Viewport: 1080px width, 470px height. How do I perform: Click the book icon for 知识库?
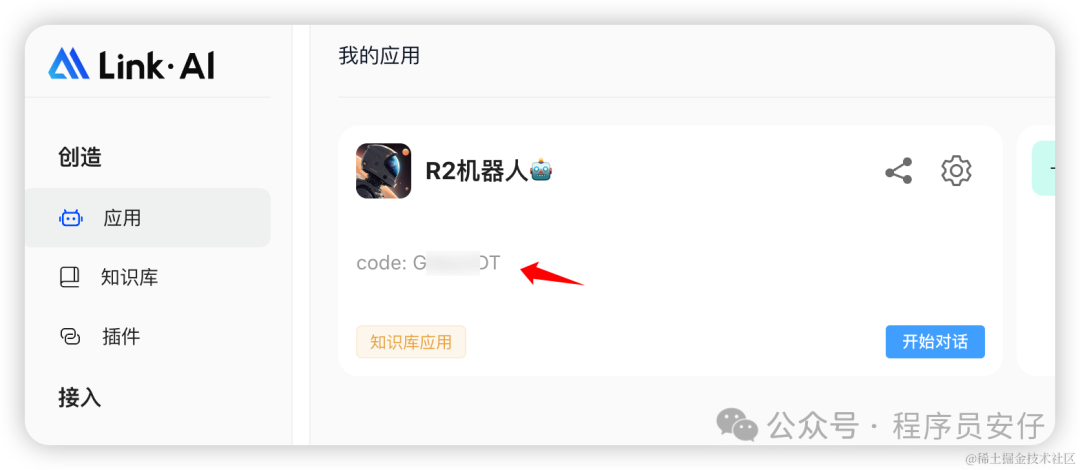70,278
